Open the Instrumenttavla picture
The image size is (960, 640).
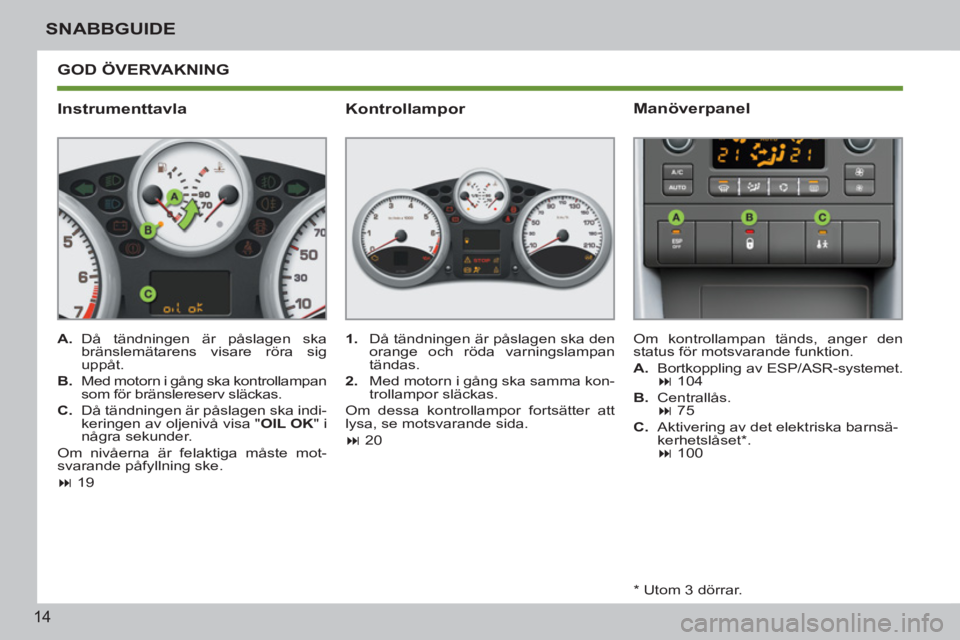[x=192, y=228]
